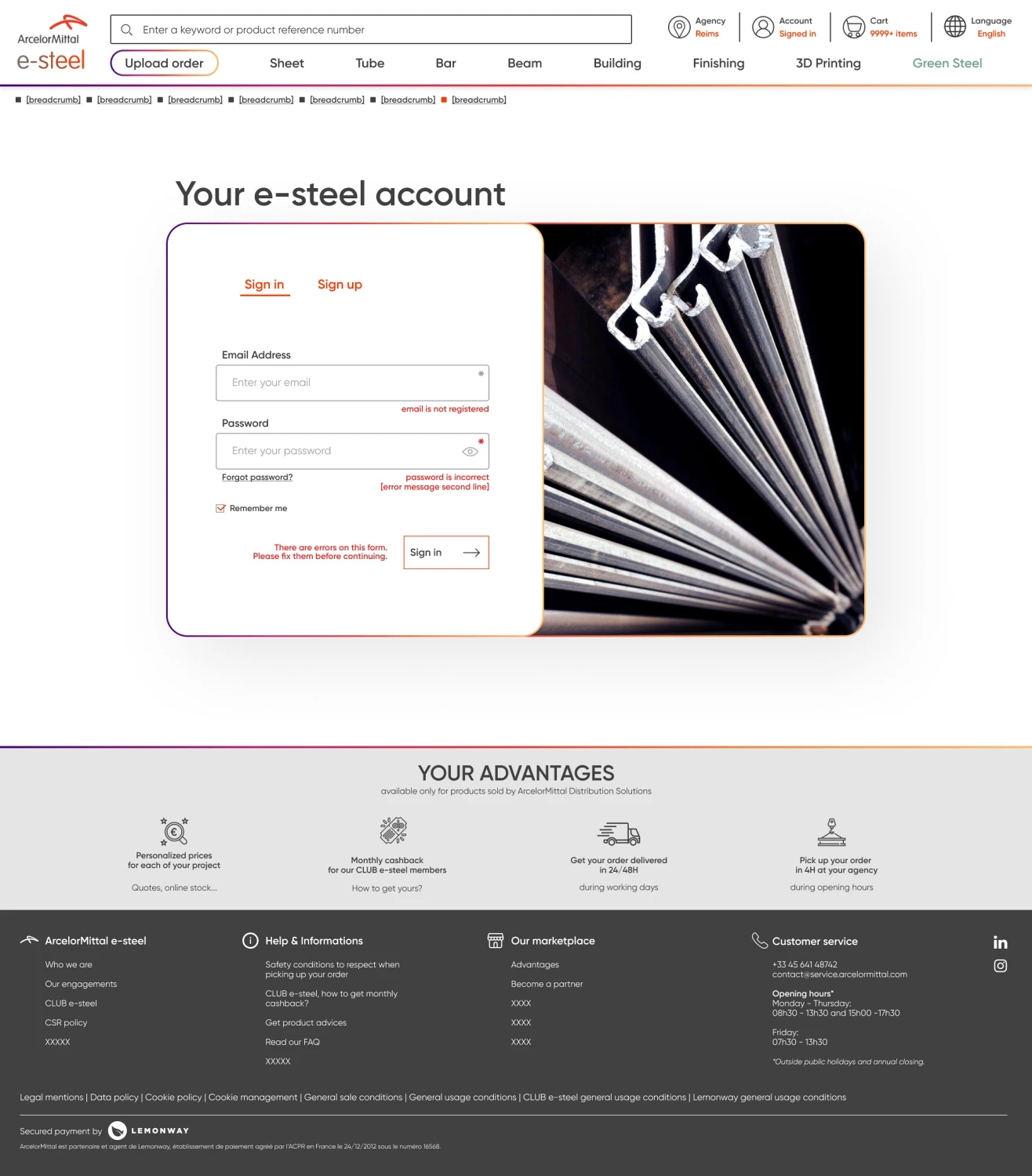Open the Data policy link
This screenshot has height=1176, width=1032.
point(114,1098)
